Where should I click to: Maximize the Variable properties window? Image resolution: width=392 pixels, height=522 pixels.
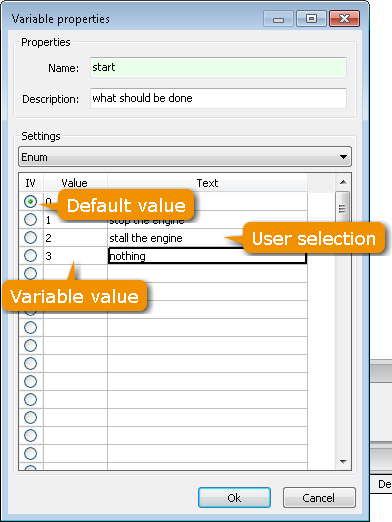point(311,19)
